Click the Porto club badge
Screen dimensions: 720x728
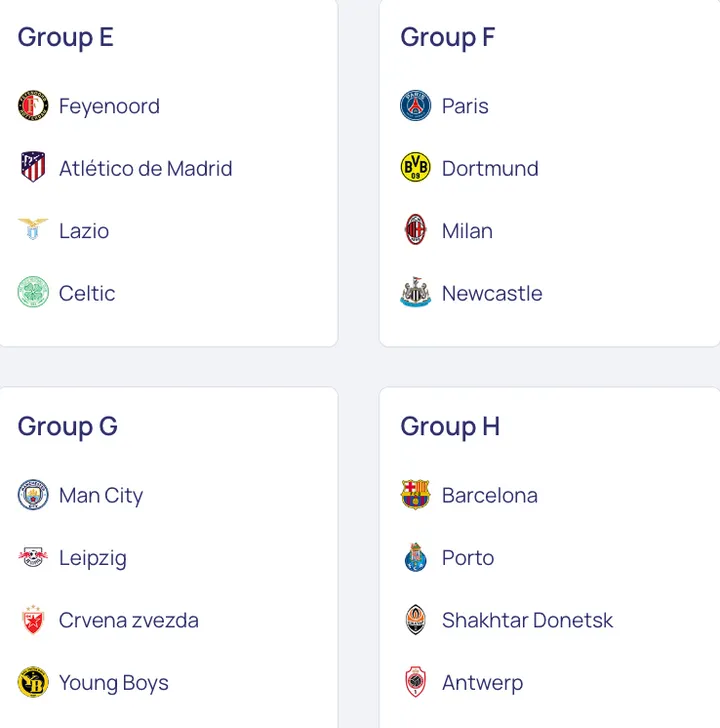click(415, 558)
